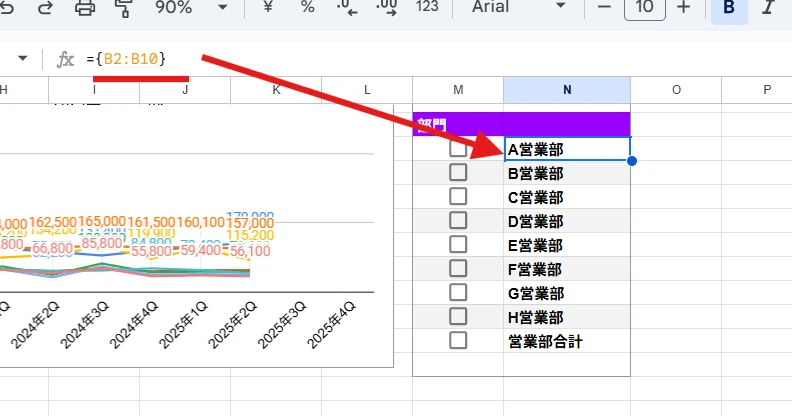This screenshot has width=792, height=416.
Task: Select cell containing H営業部
Action: click(567, 317)
